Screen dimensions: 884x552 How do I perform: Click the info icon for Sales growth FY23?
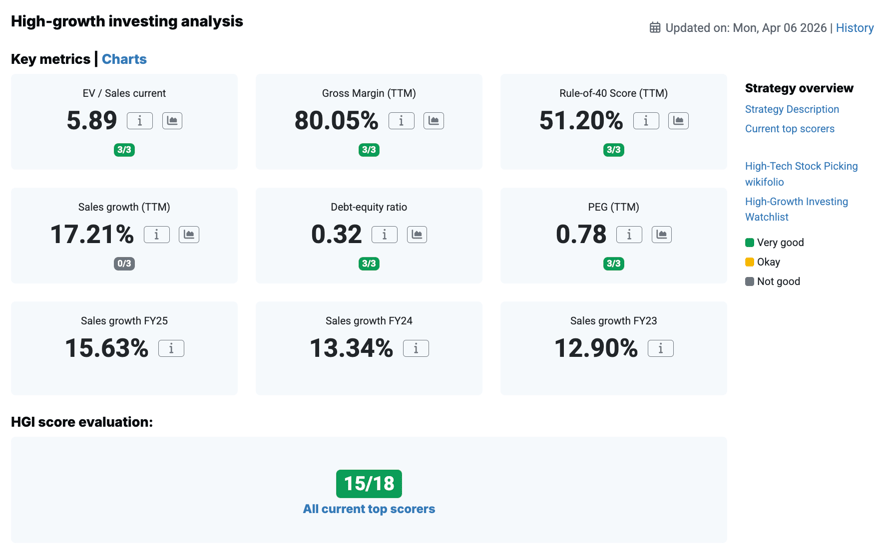tap(660, 349)
